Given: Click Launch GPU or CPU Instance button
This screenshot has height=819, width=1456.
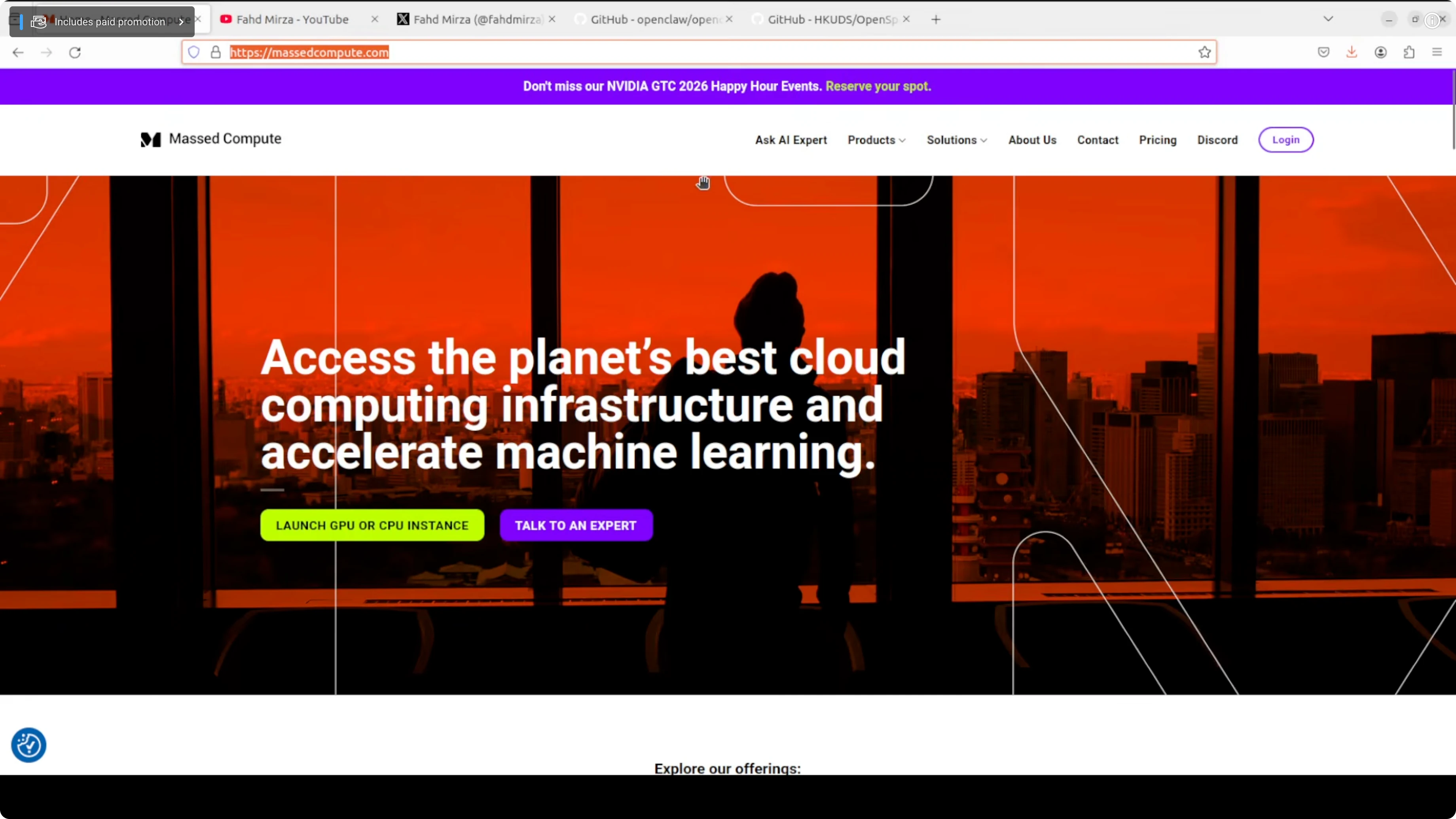Looking at the screenshot, I should 372,525.
